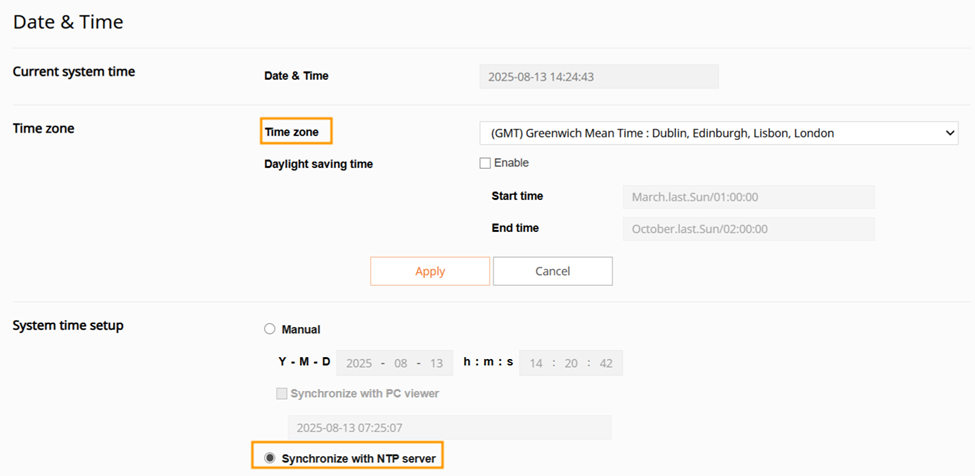Open the Time zone dropdown list

pyautogui.click(x=718, y=133)
